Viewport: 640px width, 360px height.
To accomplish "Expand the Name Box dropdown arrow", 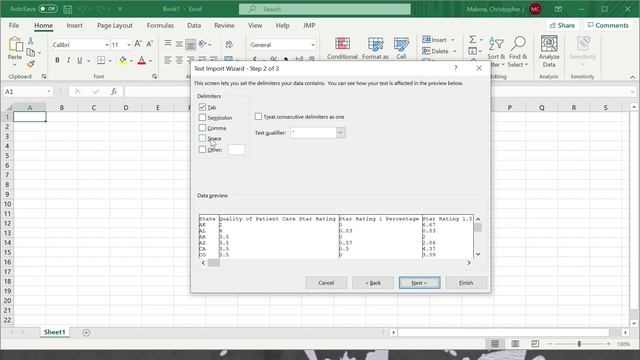I will pyautogui.click(x=49, y=91).
